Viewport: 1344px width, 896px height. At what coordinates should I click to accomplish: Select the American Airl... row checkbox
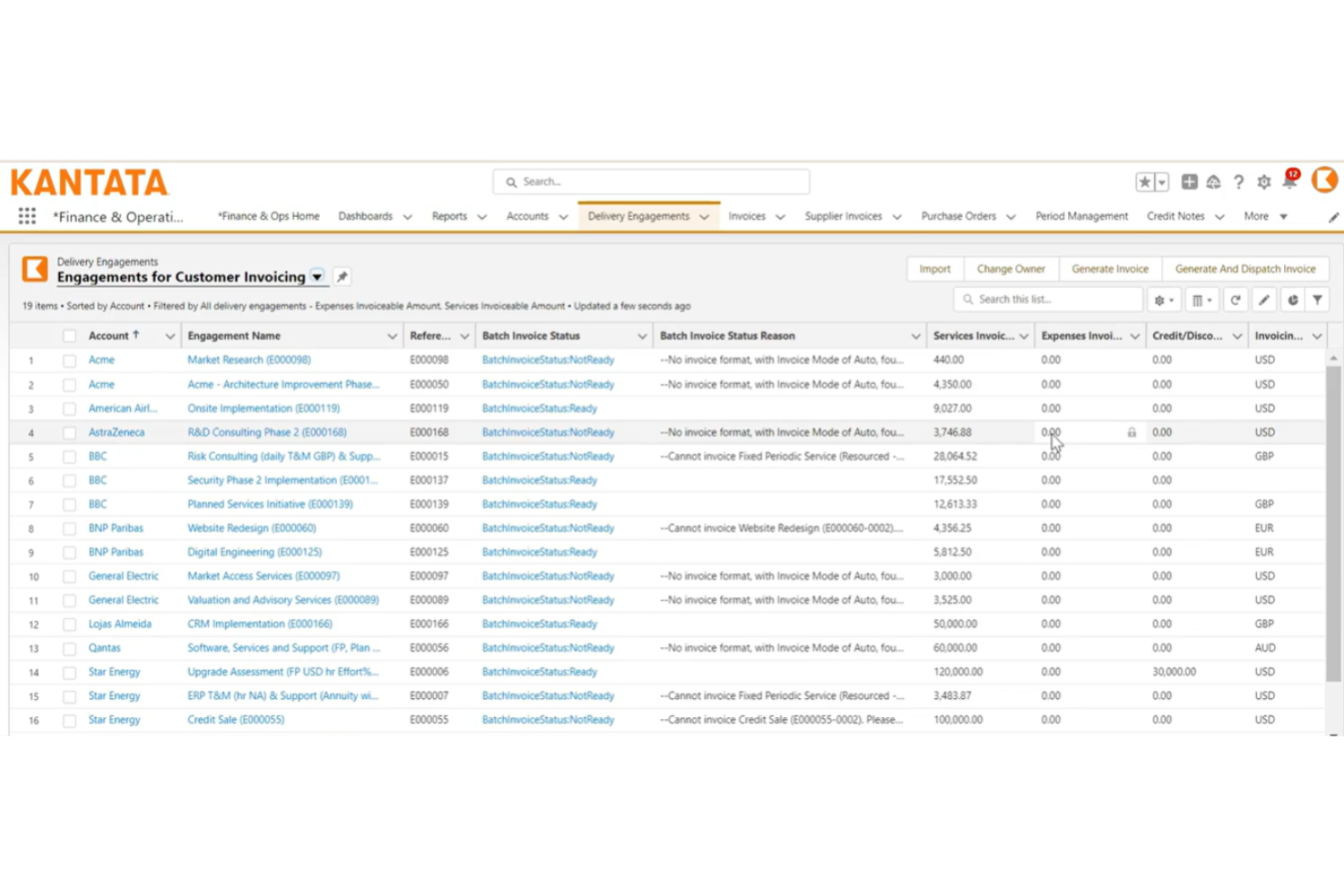(x=69, y=409)
